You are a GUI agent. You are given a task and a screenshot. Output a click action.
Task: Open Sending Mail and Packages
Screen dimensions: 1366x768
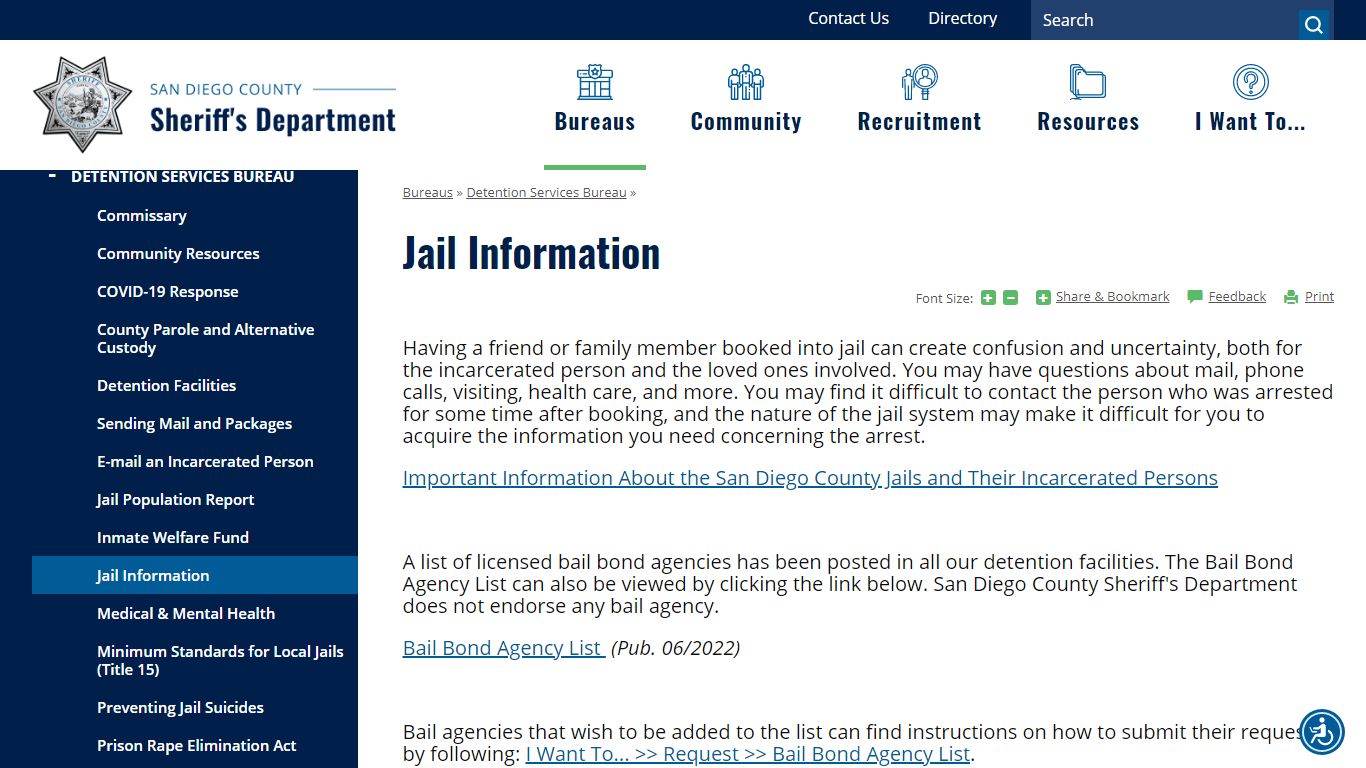(195, 423)
